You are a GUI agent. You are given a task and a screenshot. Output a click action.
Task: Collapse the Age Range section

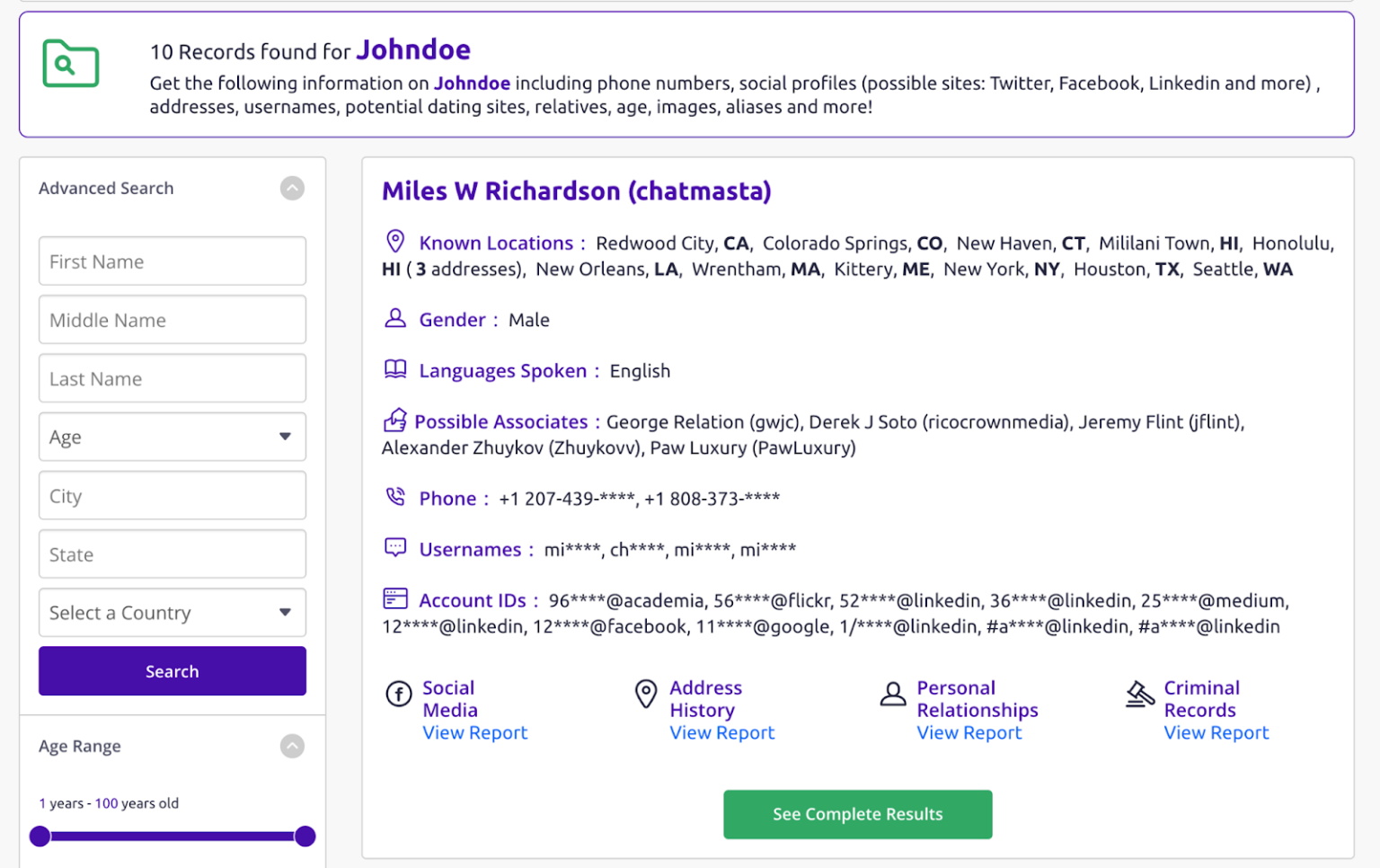tap(292, 746)
